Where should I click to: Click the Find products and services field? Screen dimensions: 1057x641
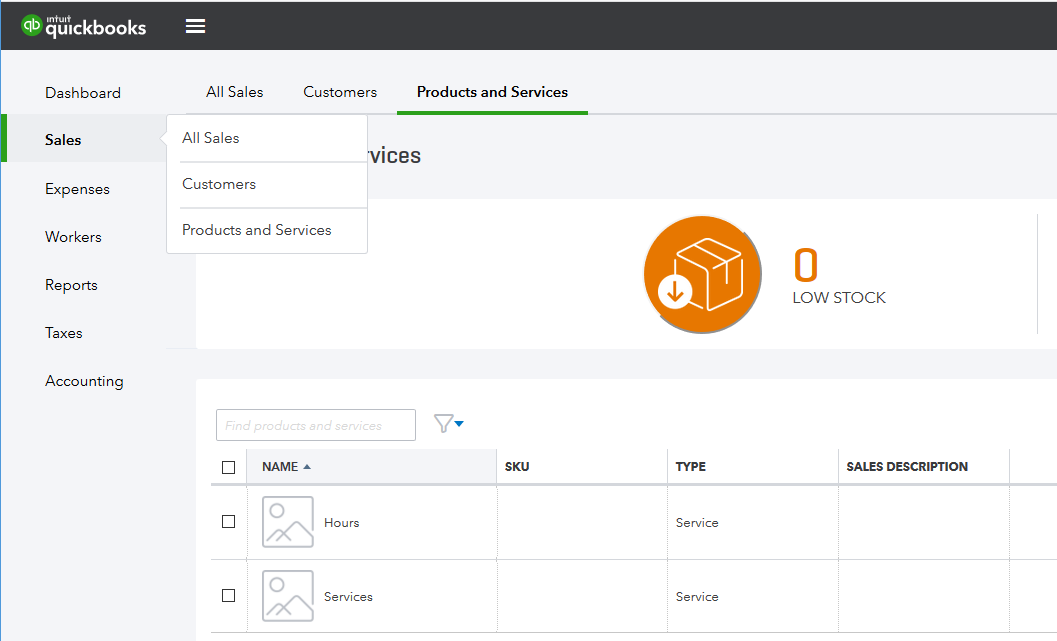pos(316,425)
